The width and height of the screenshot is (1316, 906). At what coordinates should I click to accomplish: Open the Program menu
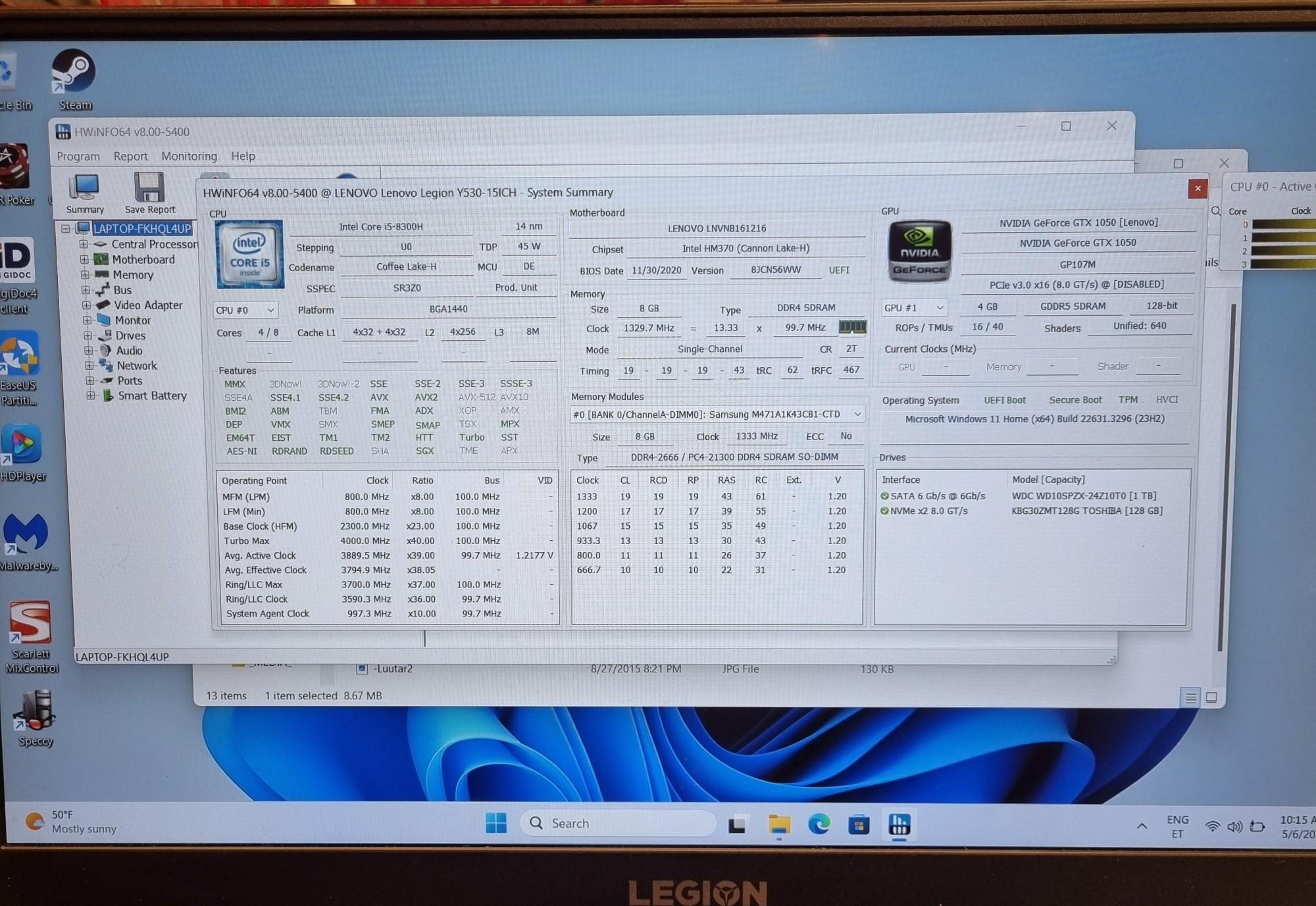point(78,156)
